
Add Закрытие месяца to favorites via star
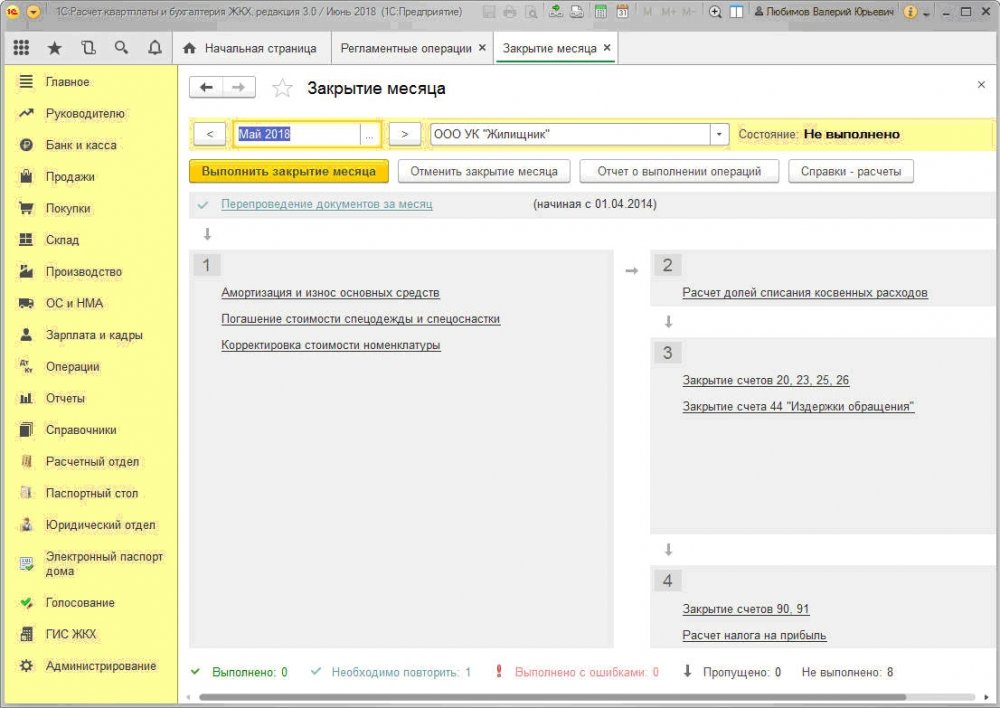click(282, 88)
